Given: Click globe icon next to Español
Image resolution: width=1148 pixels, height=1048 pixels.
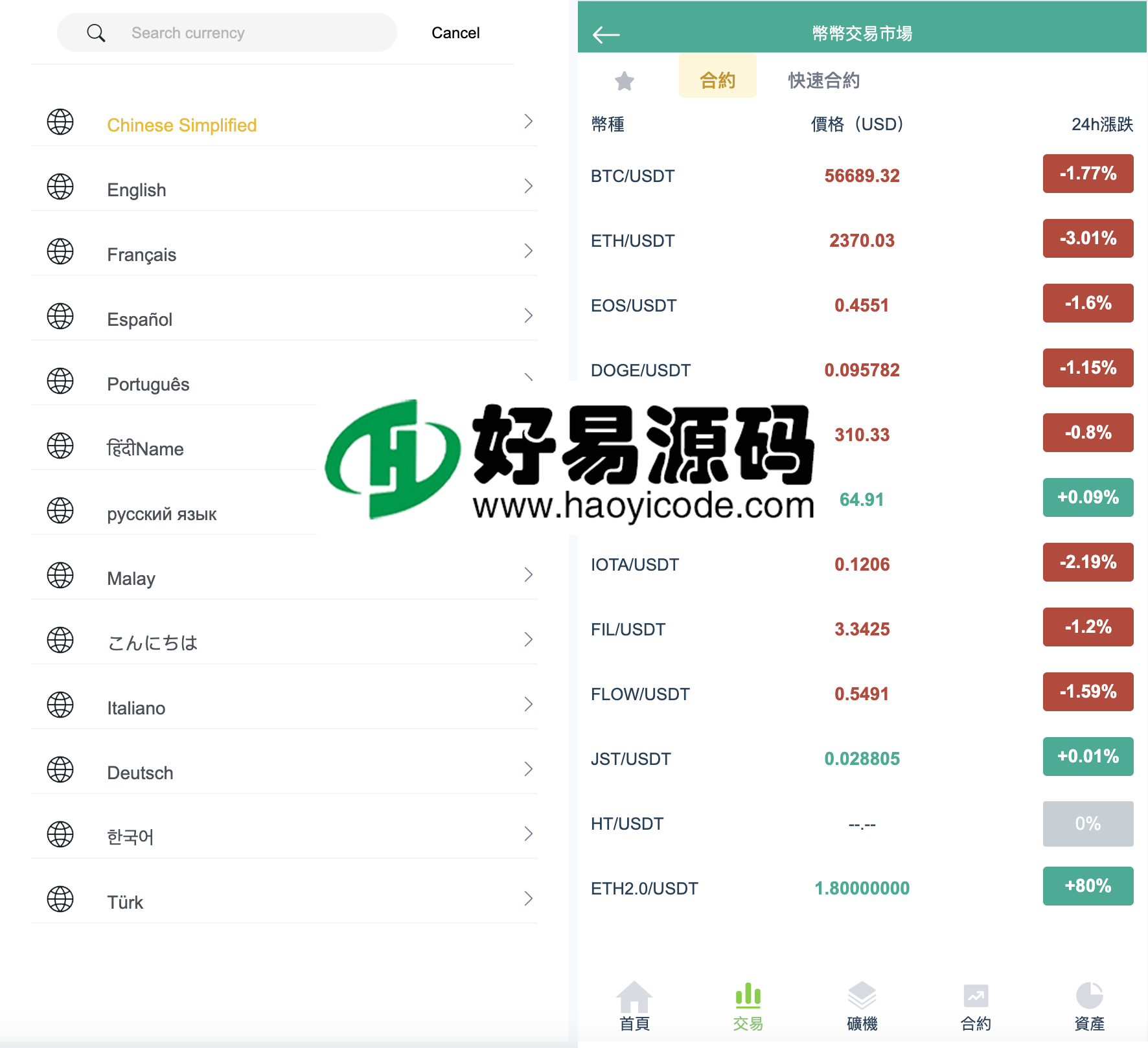Looking at the screenshot, I should [x=60, y=316].
